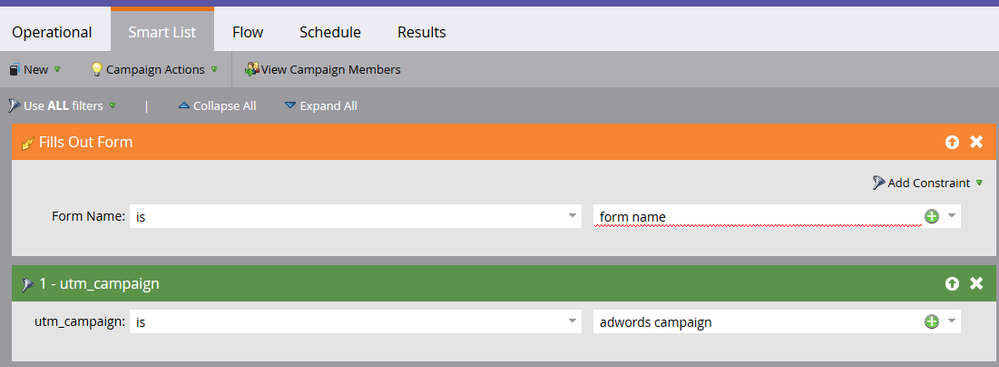Open the Schedule tab
This screenshot has width=999, height=367.
coord(330,32)
